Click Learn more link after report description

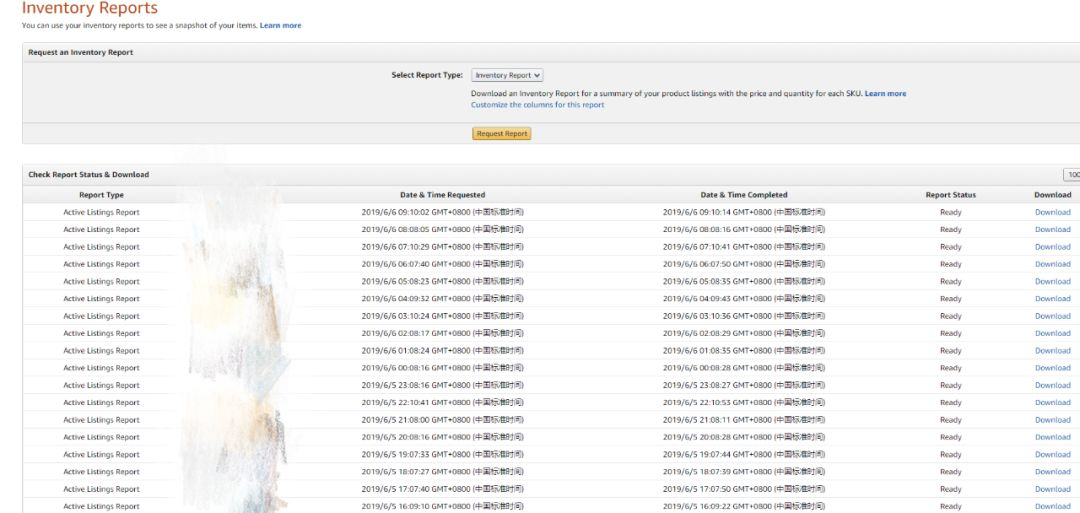pos(885,94)
